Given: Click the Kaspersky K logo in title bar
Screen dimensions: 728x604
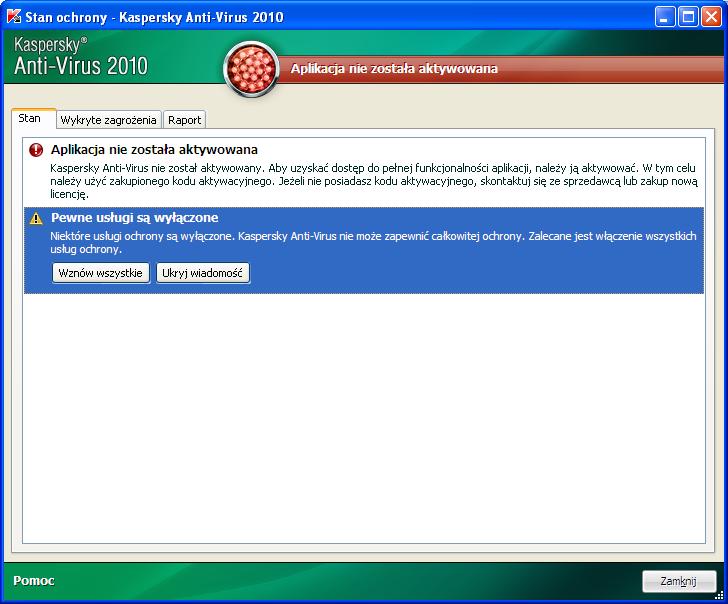Looking at the screenshot, I should (14, 17).
